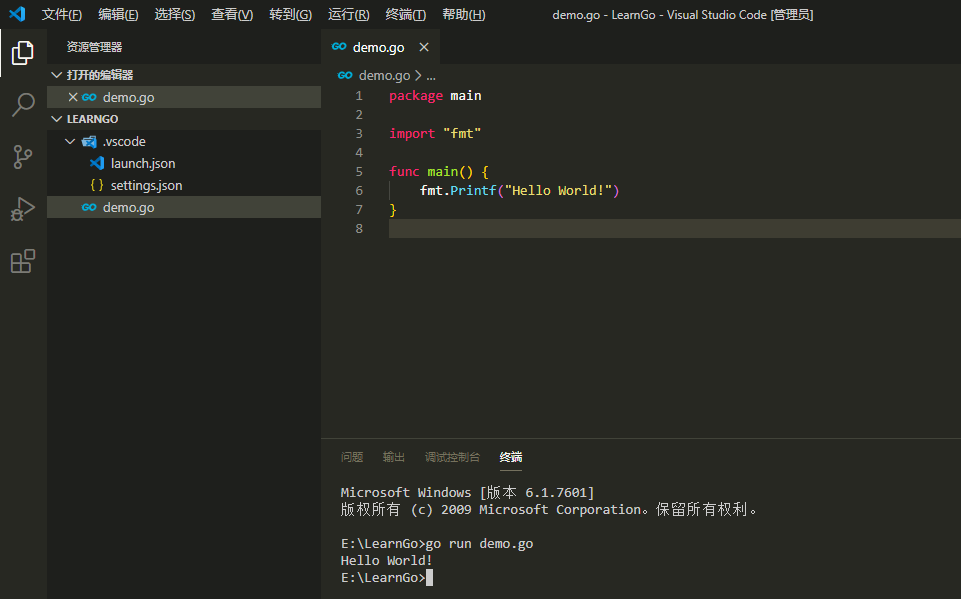Click the breadcrumb ellipsis after demo.go
The height and width of the screenshot is (599, 961).
[x=431, y=76]
